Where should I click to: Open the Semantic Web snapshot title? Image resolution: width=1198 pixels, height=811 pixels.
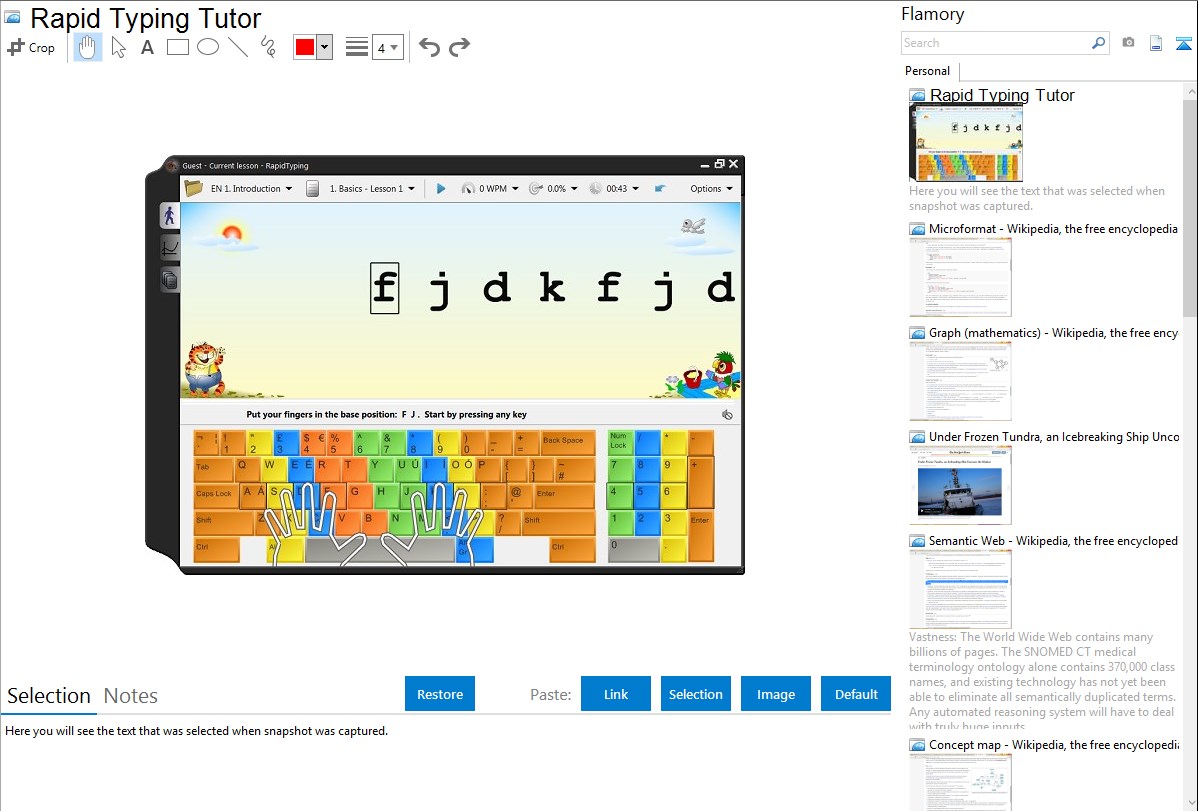tap(1053, 541)
